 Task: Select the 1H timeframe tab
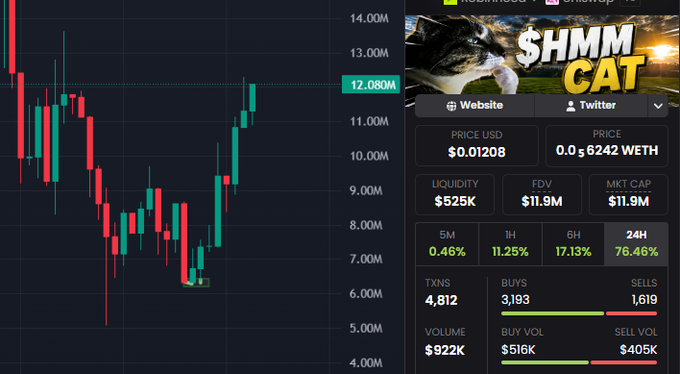coord(510,244)
